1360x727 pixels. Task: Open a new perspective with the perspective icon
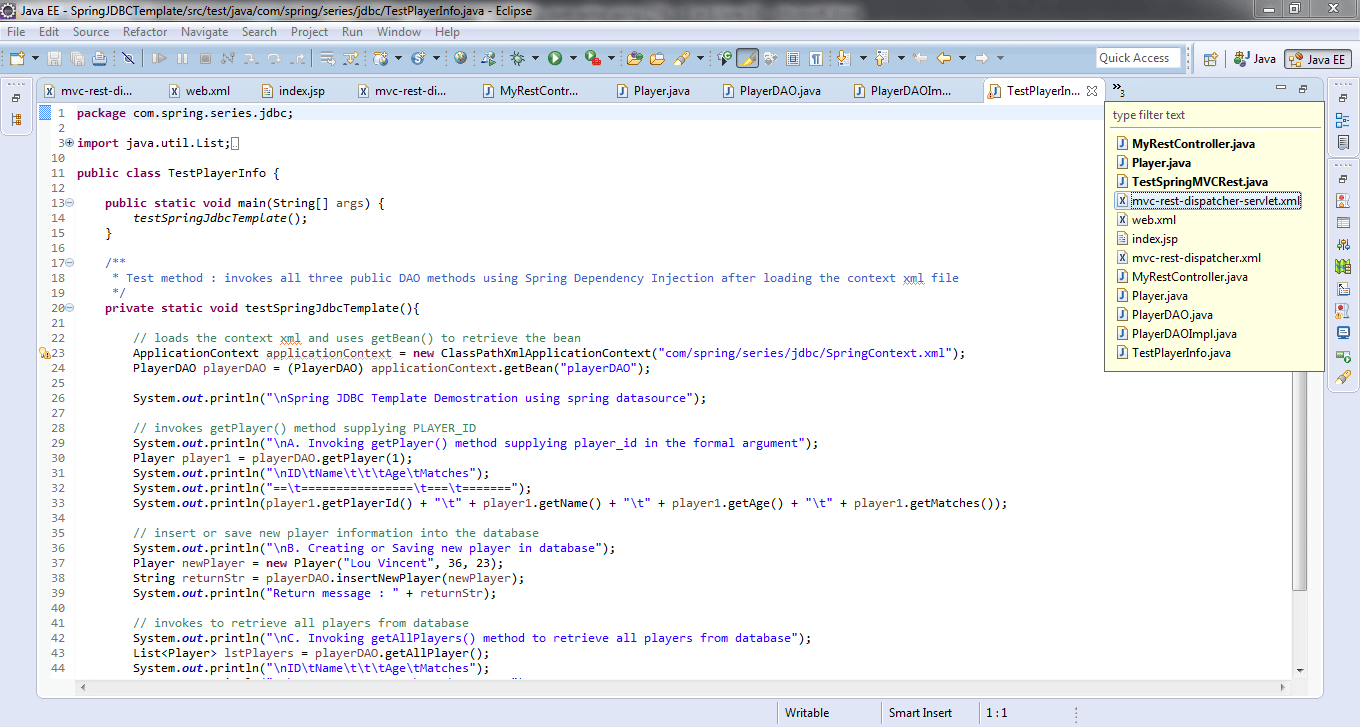click(x=1213, y=57)
